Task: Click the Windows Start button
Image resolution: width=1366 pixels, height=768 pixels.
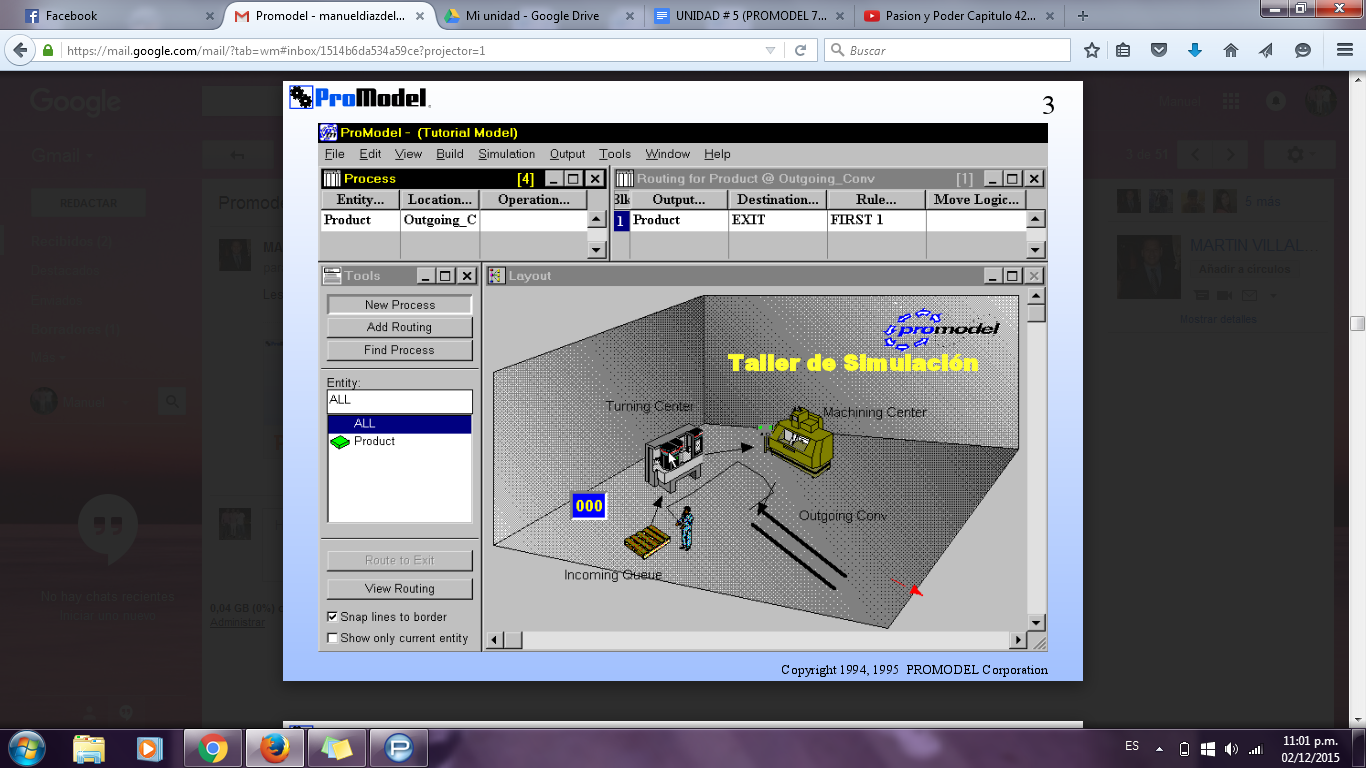Action: [x=26, y=748]
